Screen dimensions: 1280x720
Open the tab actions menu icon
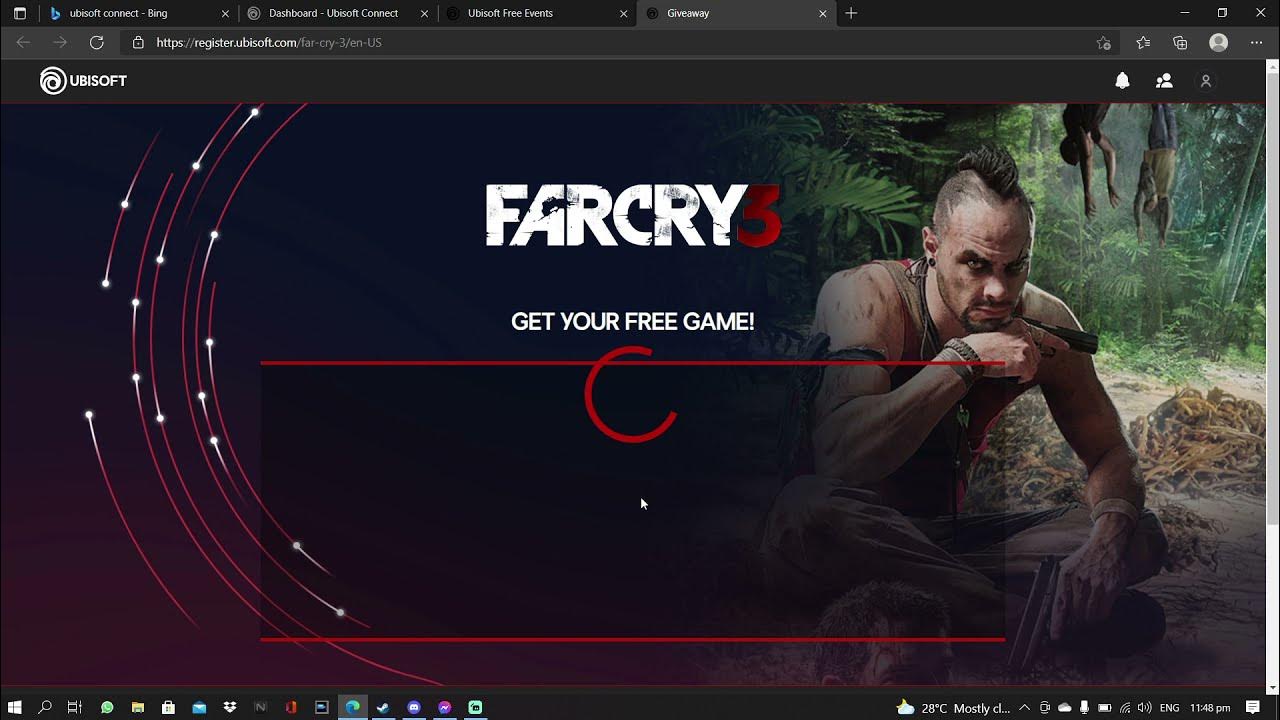click(x=19, y=13)
